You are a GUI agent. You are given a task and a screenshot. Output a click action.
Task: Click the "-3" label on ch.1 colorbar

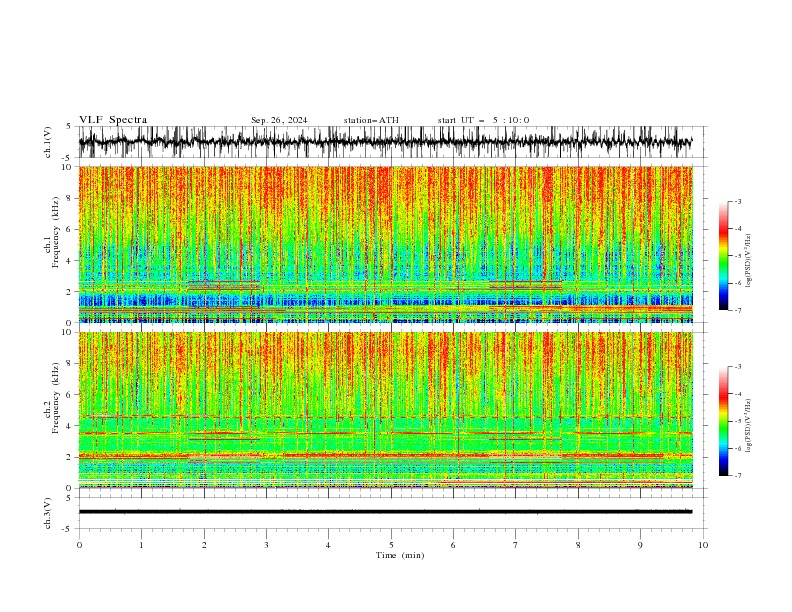pos(737,201)
